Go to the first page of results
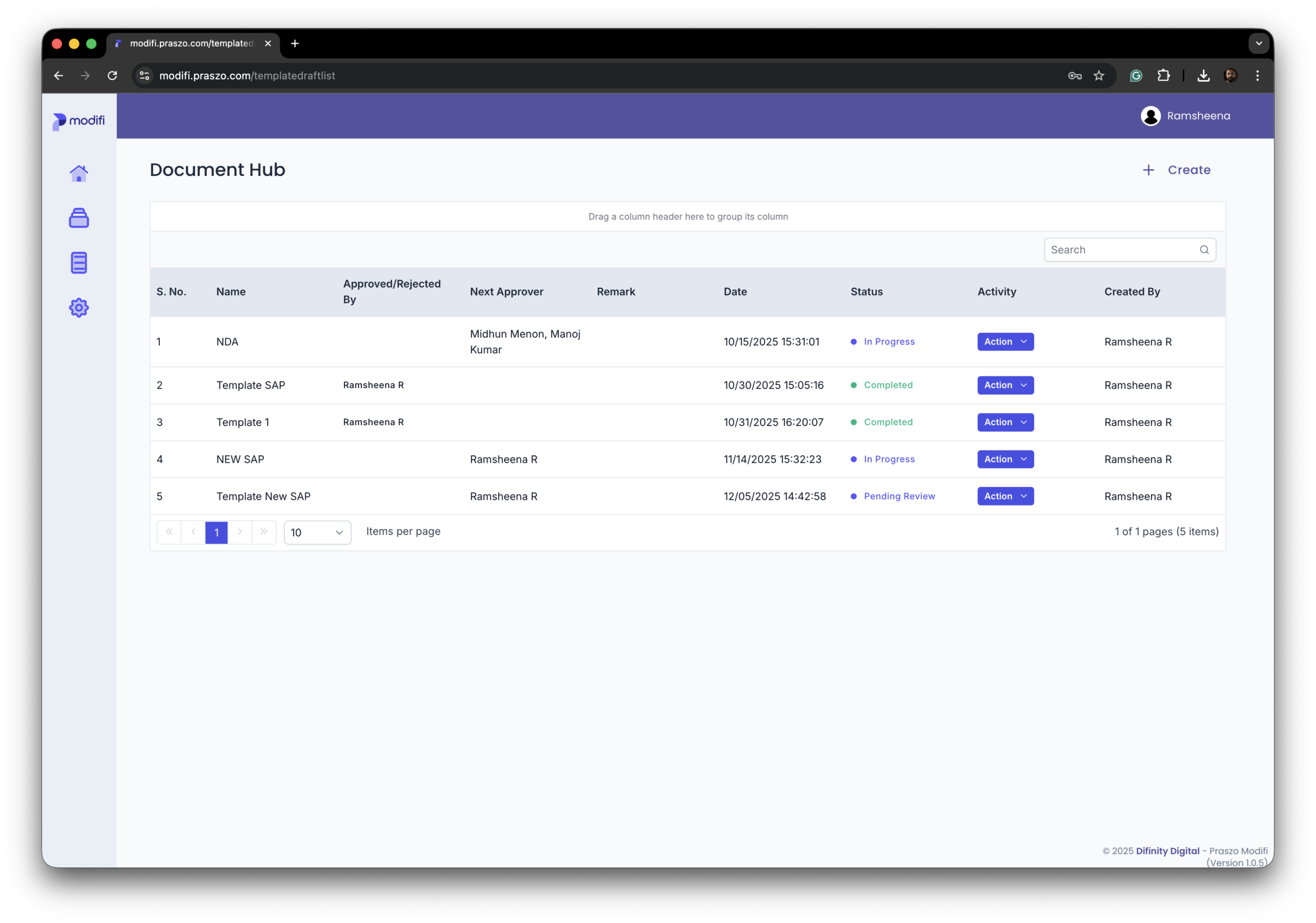 pos(169,532)
